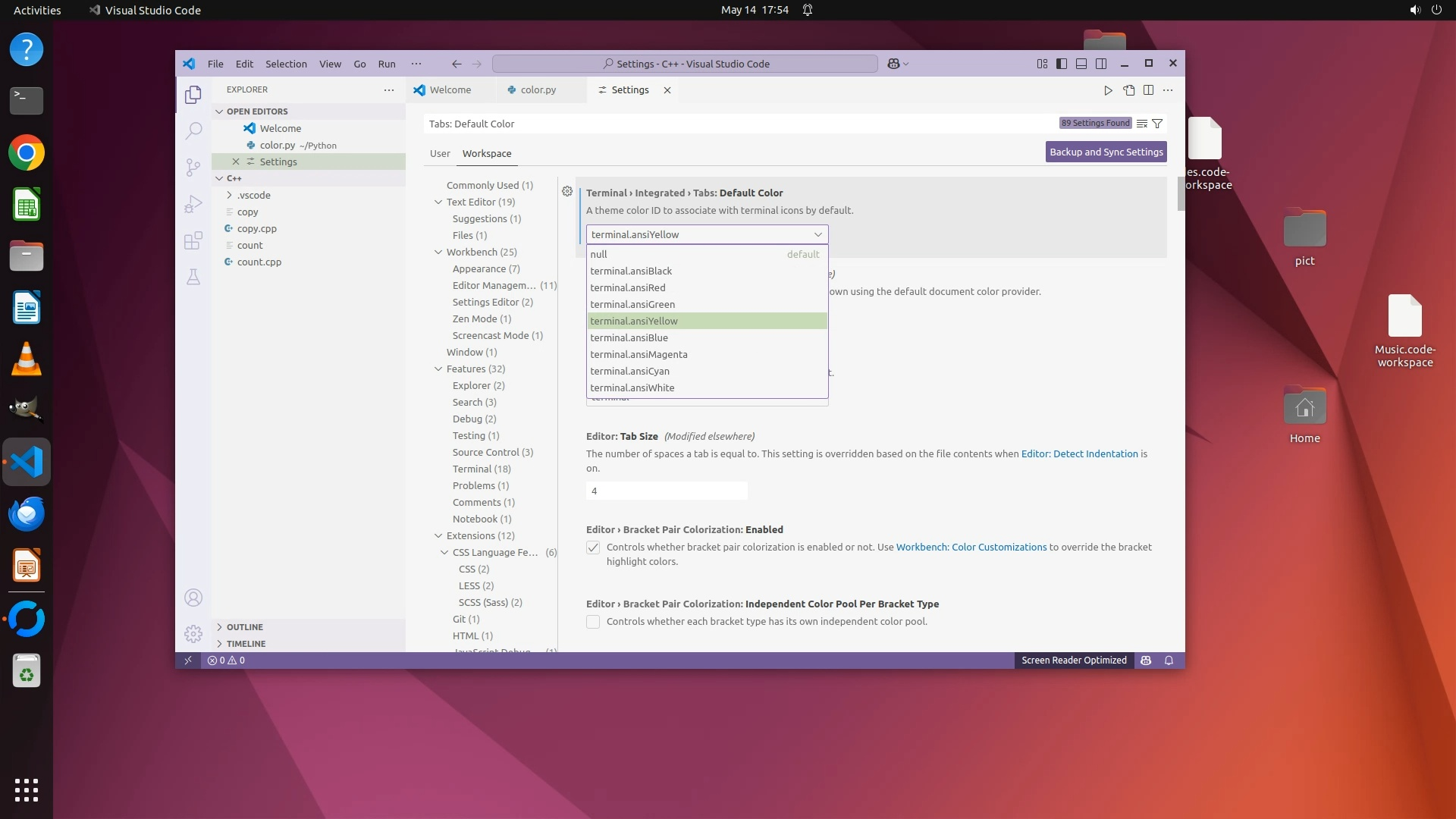Select terminal.ansiBlue from dropdown list
Screen dimensions: 1456x819
tap(629, 337)
